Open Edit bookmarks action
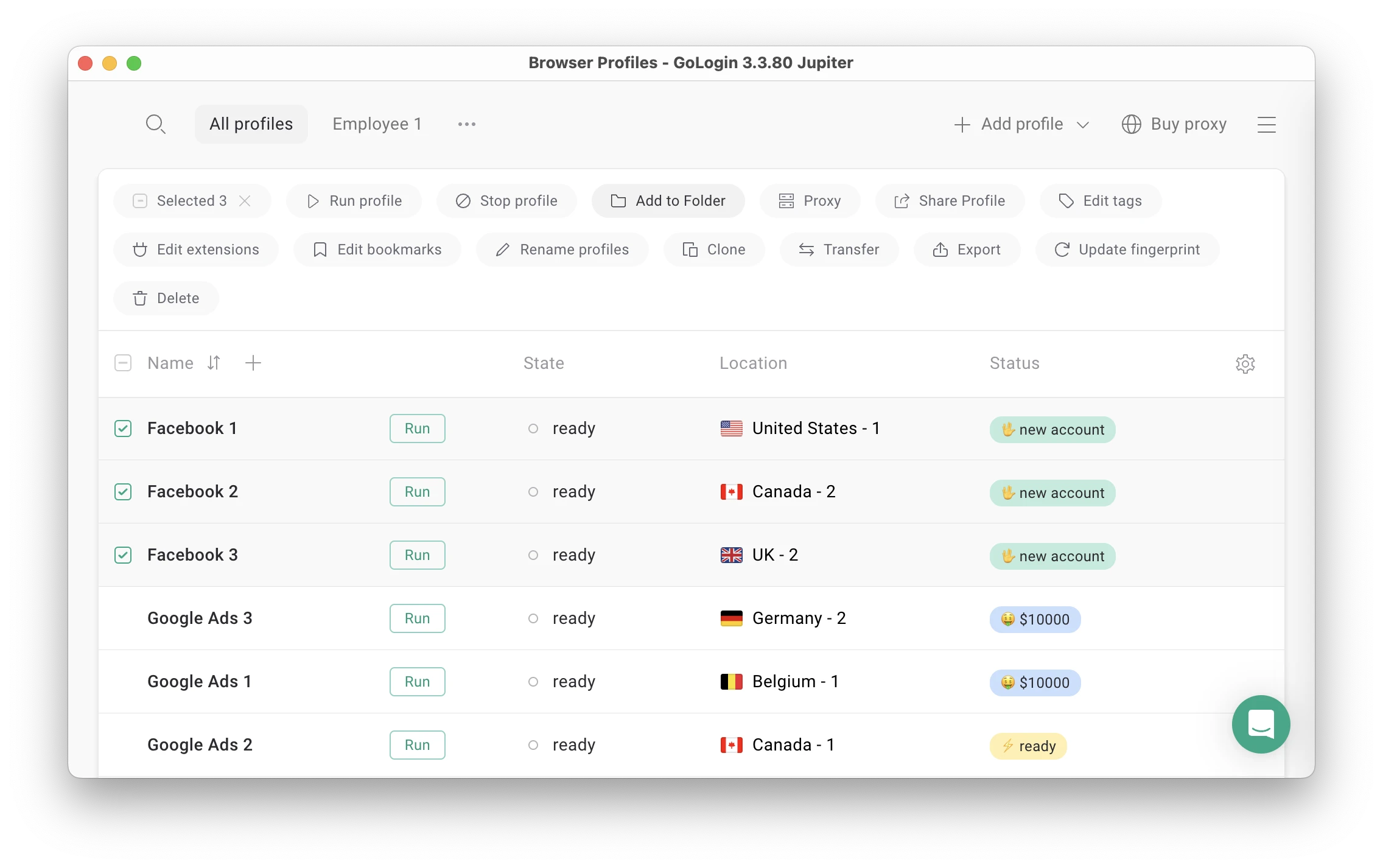1383x868 pixels. 377,250
